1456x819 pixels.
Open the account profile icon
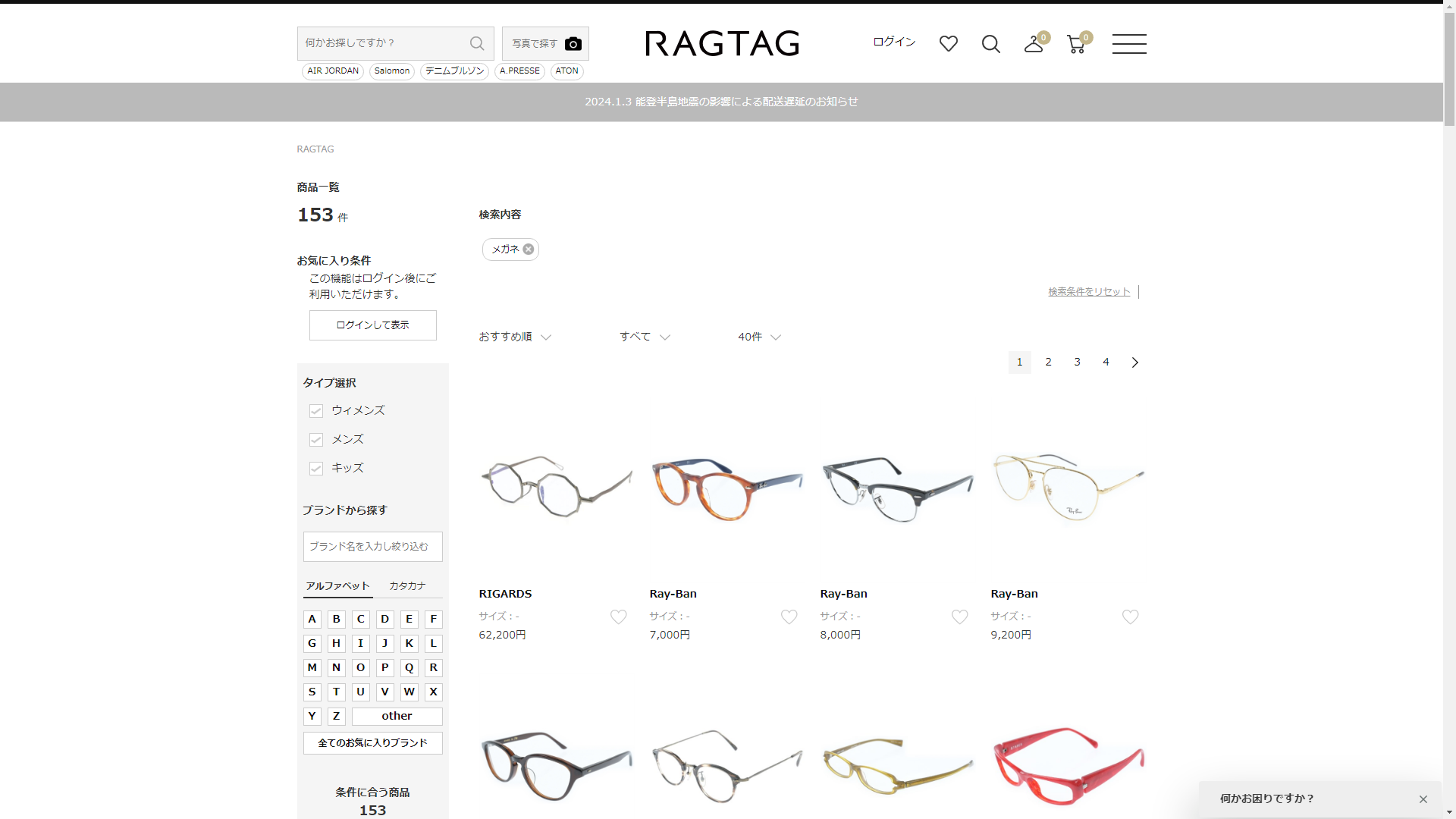click(1033, 44)
